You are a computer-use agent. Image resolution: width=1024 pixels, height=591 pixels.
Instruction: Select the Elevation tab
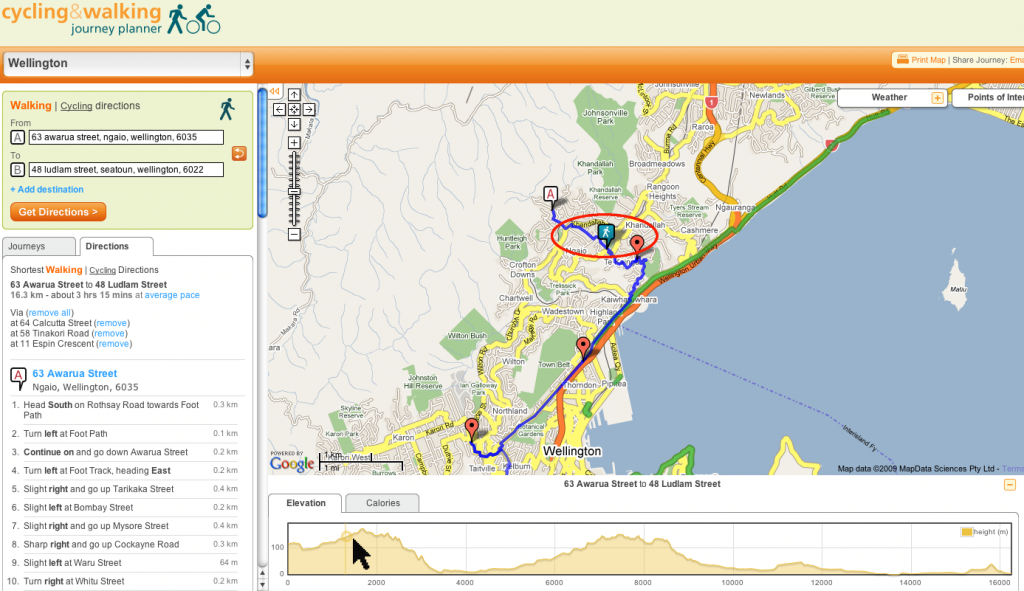(x=305, y=503)
